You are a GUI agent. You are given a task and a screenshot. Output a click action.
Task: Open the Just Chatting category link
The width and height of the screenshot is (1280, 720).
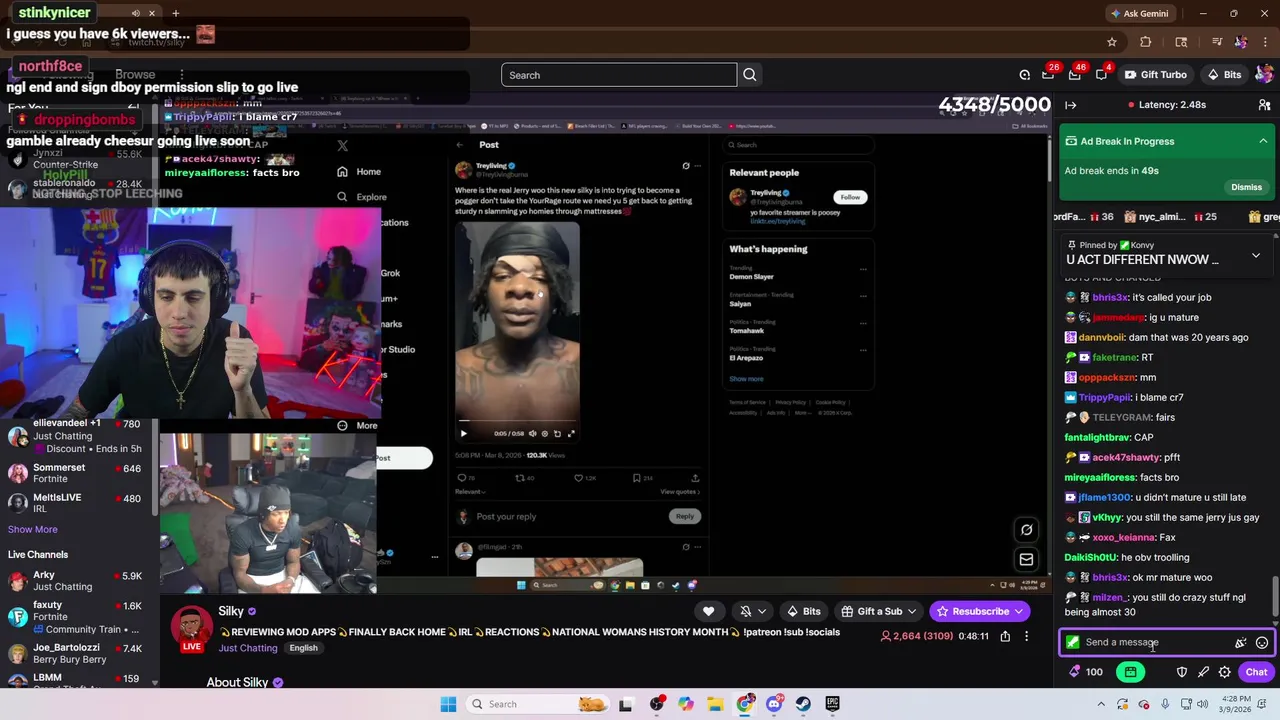[248, 648]
